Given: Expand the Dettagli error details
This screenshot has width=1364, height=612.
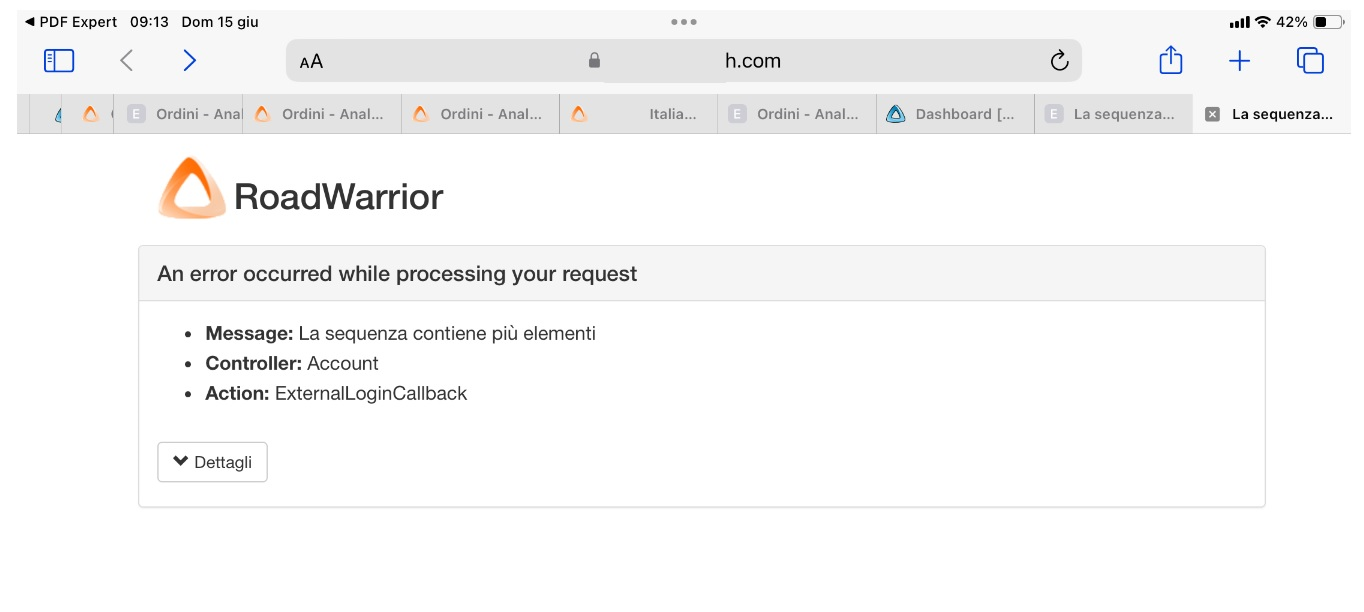Looking at the screenshot, I should (x=212, y=462).
